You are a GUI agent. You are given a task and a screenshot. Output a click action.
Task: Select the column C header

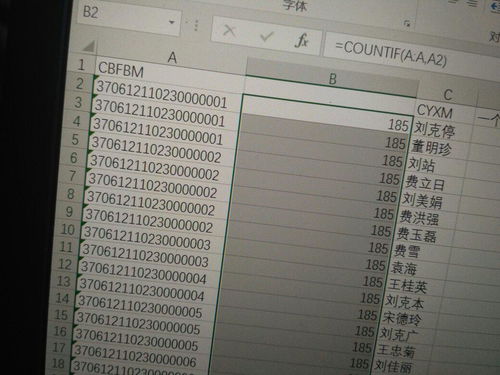pyautogui.click(x=448, y=95)
